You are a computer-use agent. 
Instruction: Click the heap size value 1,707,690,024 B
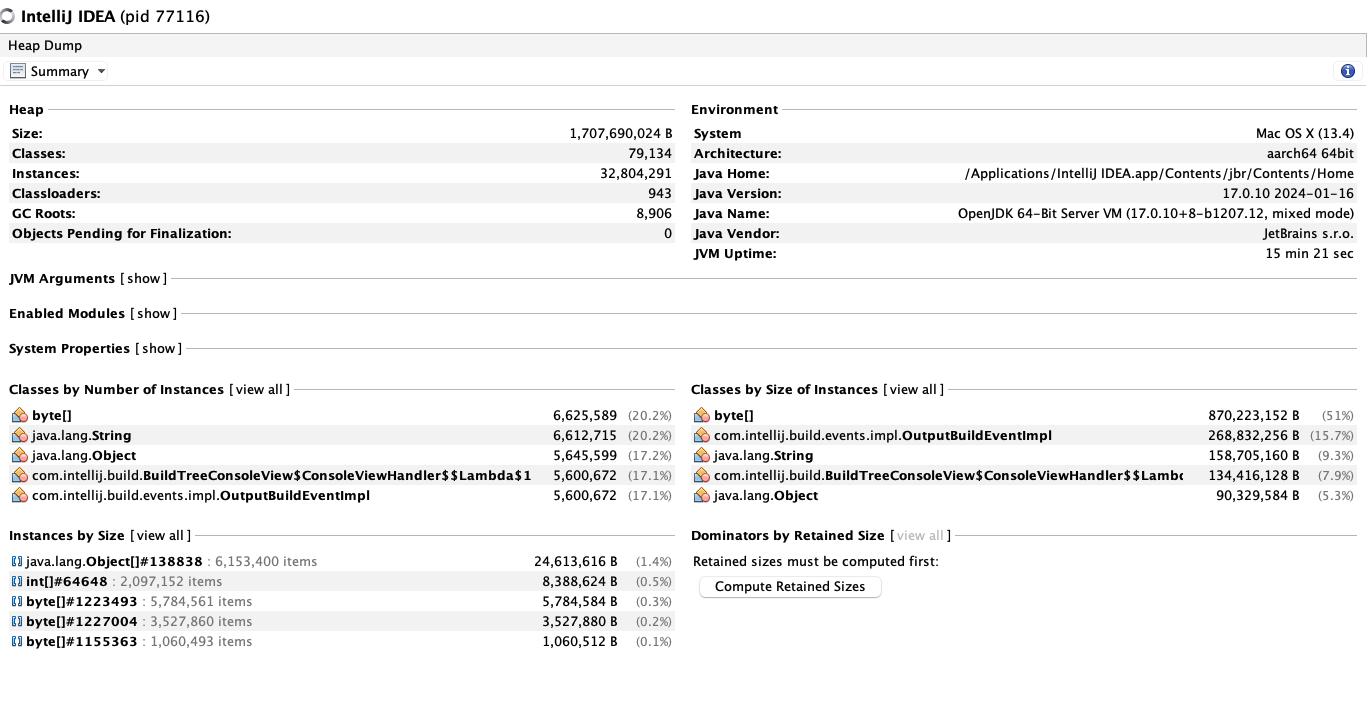pos(621,134)
